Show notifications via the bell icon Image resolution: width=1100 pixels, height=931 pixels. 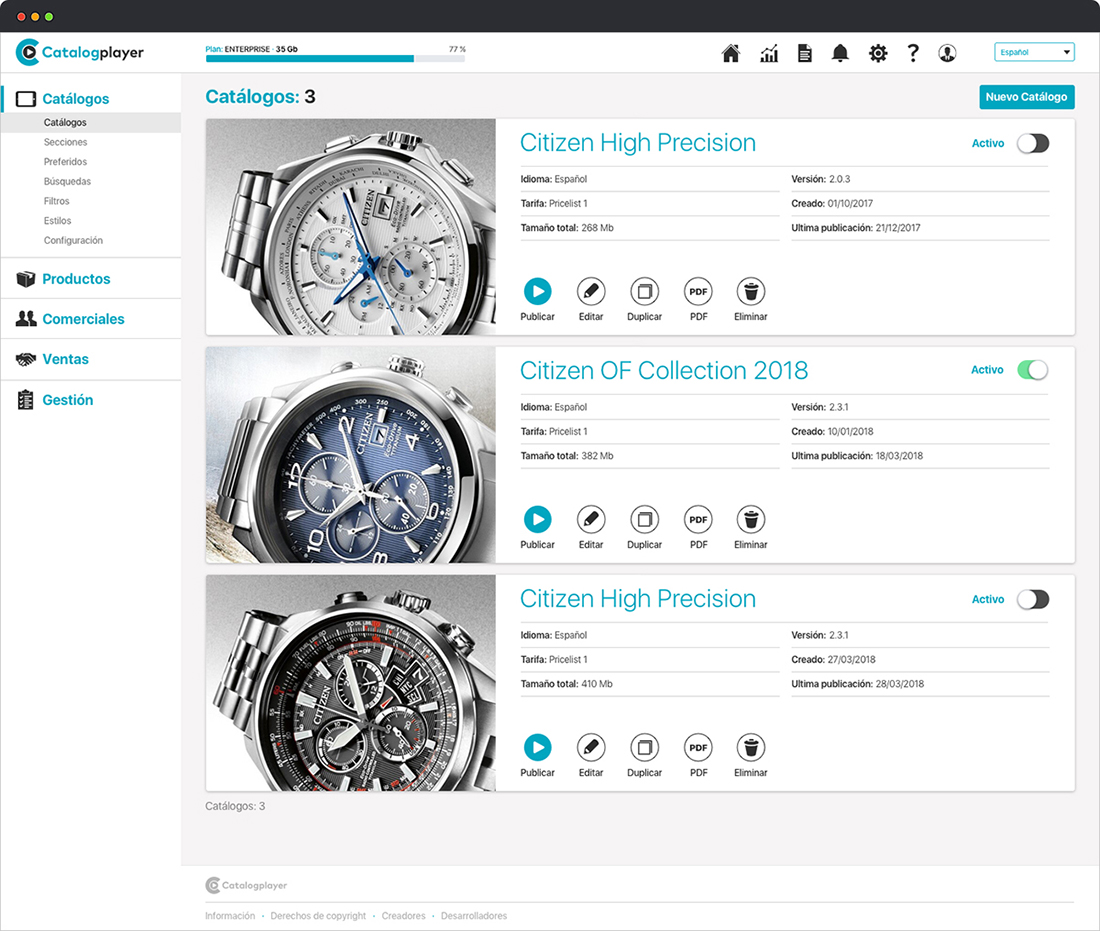[x=840, y=53]
